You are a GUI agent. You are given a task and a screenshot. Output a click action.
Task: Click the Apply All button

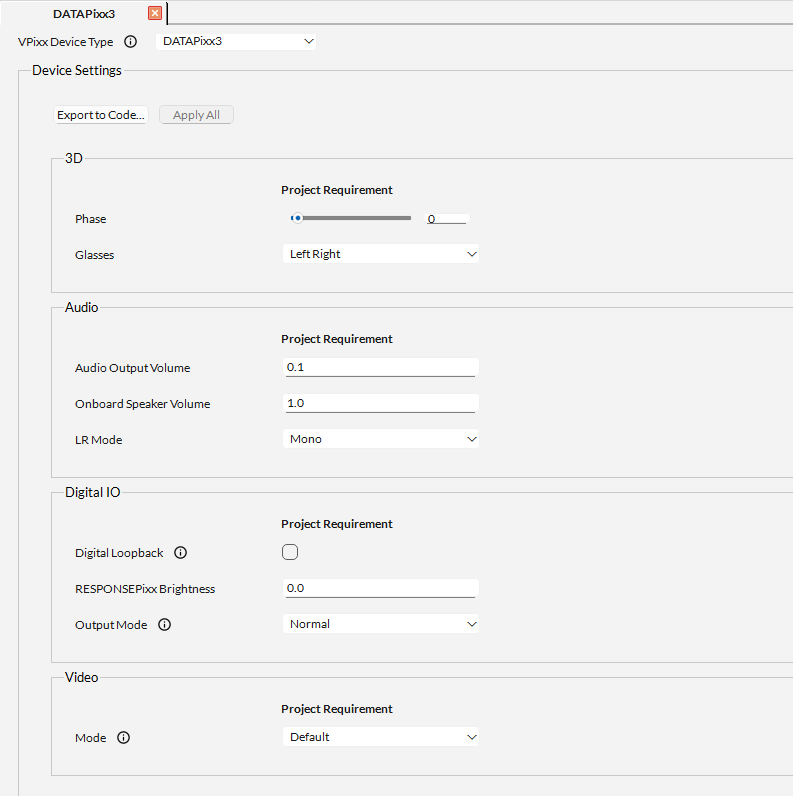click(x=196, y=115)
